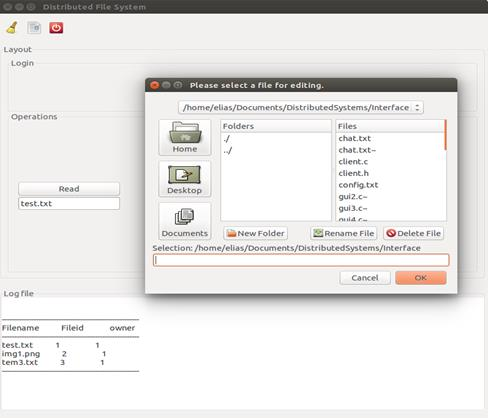Click the Read button in Operations
Screen dimensions: 488x418
[69, 189]
